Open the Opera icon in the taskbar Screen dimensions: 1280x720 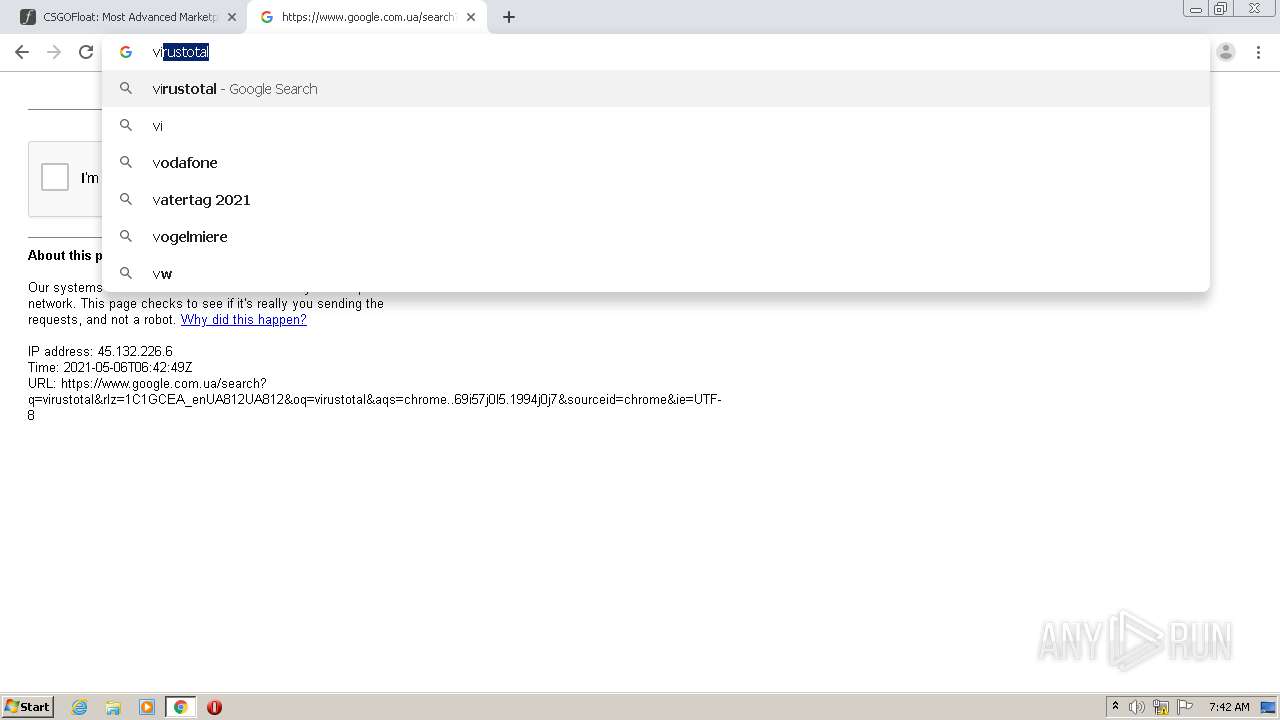pos(214,707)
